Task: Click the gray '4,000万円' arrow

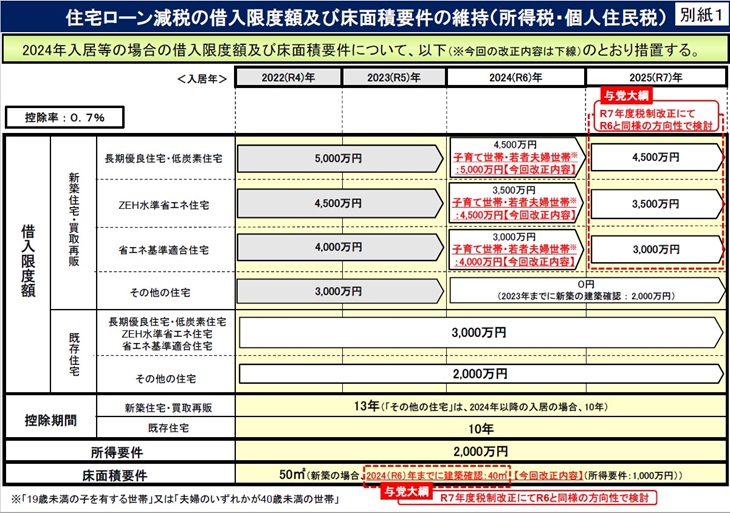Action: [x=340, y=247]
